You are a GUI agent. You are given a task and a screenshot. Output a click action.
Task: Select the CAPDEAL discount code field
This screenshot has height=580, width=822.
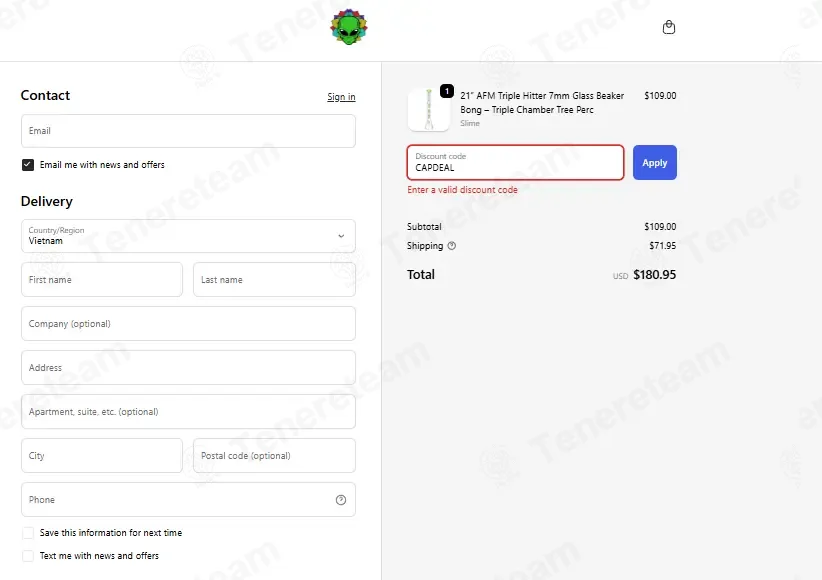(515, 163)
